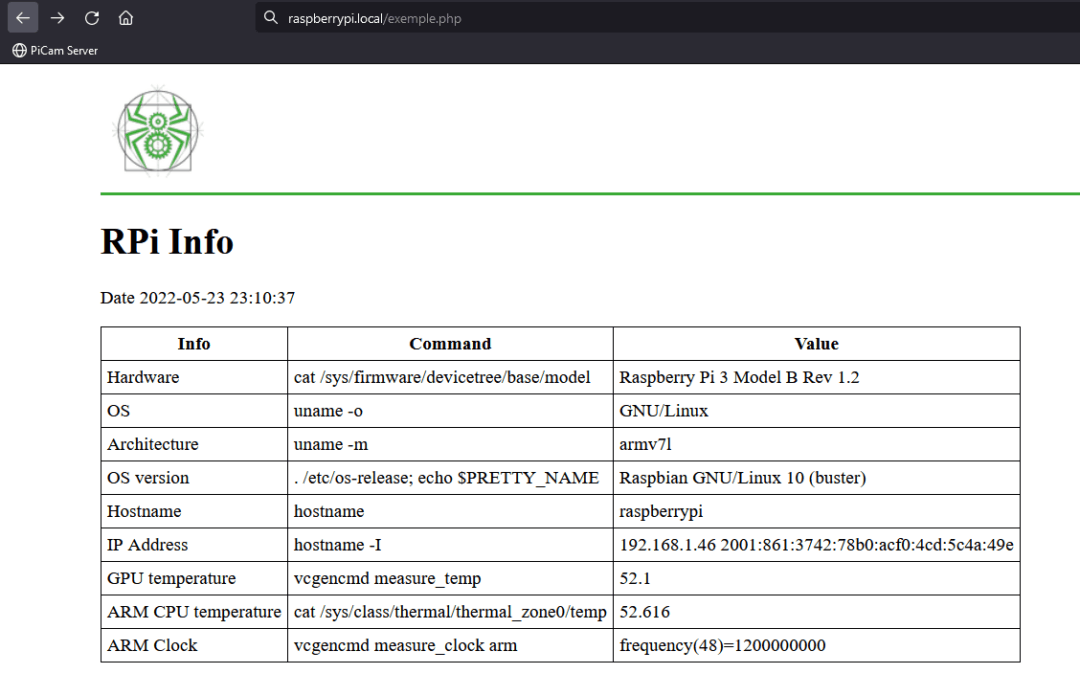Select the RPi Info page heading
Image resolution: width=1080 pixels, height=696 pixels.
pos(167,241)
